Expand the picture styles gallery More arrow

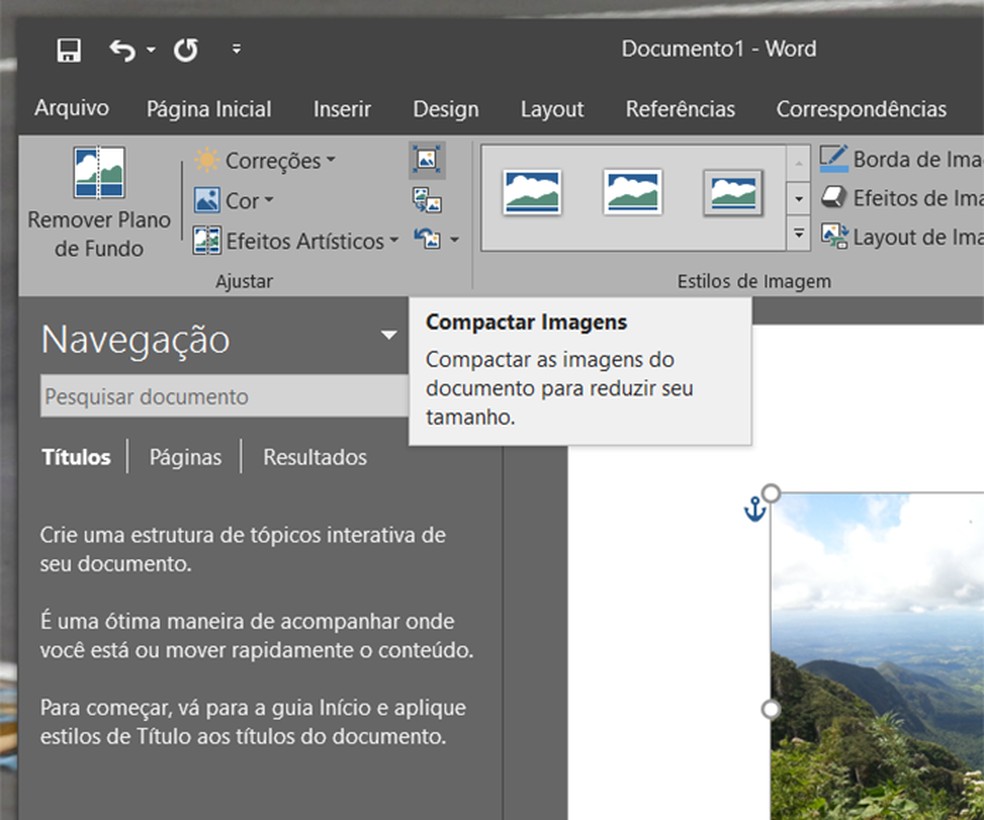798,236
